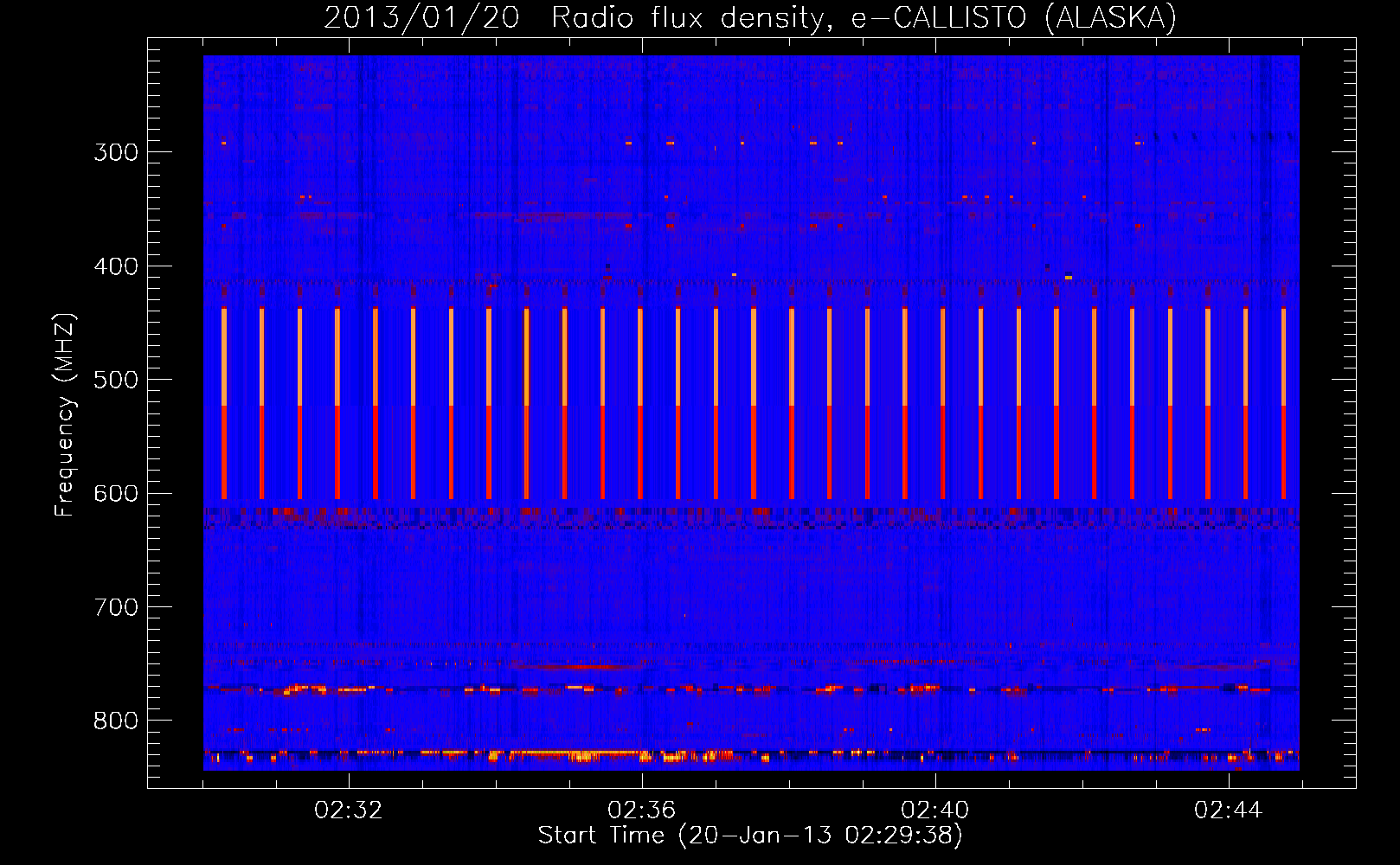This screenshot has width=1400, height=865.
Task: Click the plot title '2013/01/20 Radio flux density'
Action: tap(750, 17)
